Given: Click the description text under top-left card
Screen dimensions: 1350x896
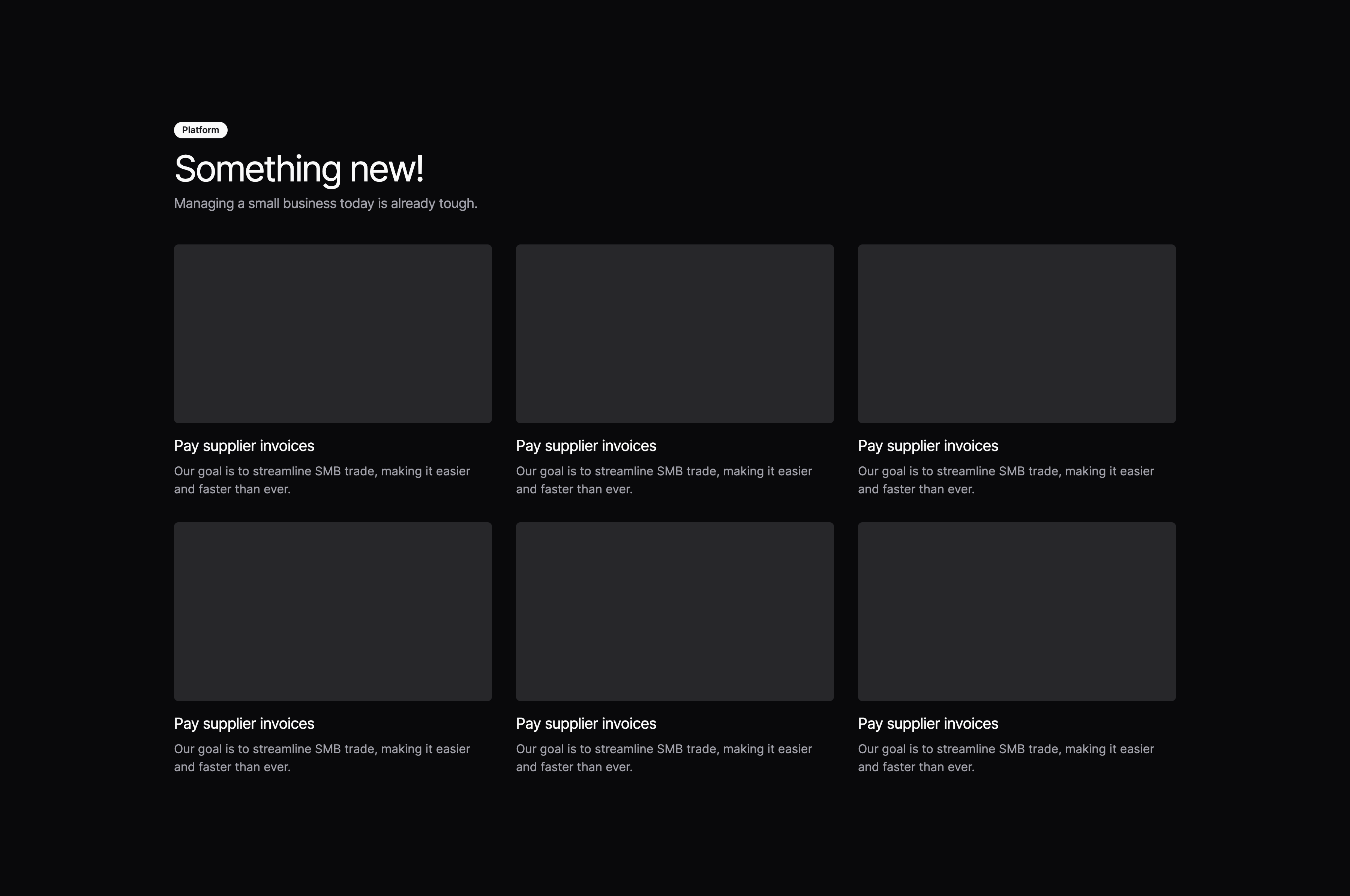Looking at the screenshot, I should (x=322, y=480).
